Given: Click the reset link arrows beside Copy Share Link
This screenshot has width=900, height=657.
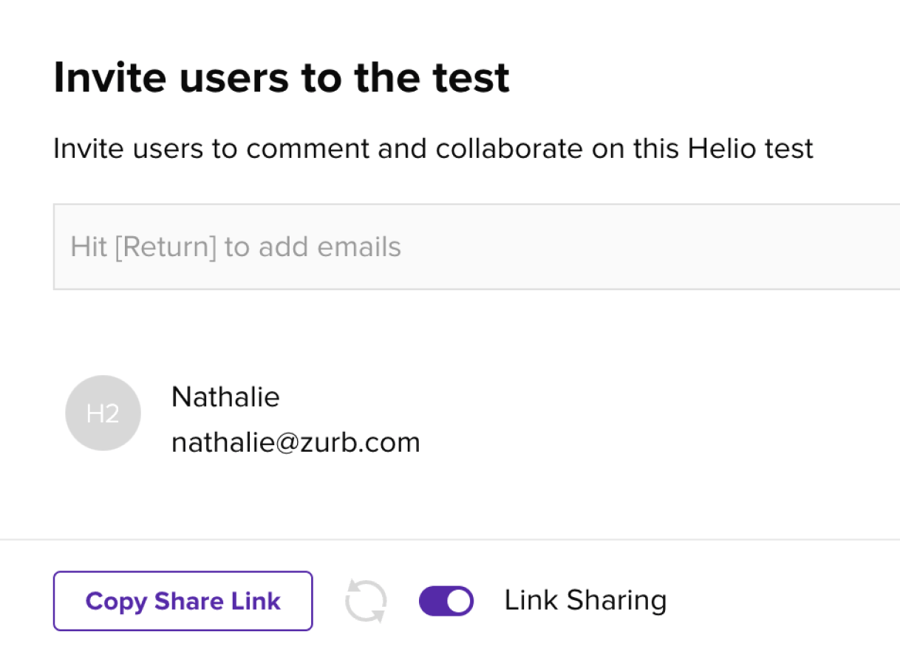Looking at the screenshot, I should pyautogui.click(x=365, y=601).
